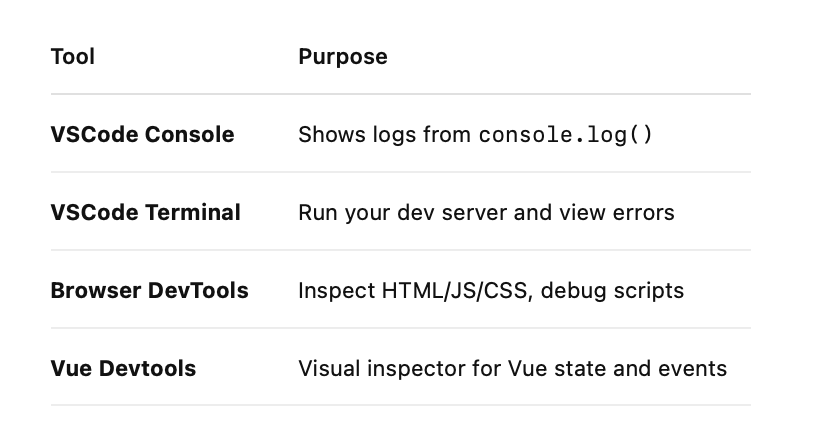Viewport: 815px width, 421px height.
Task: Click the "Inspect HTML/JS/CSS" text
Action: click(407, 291)
